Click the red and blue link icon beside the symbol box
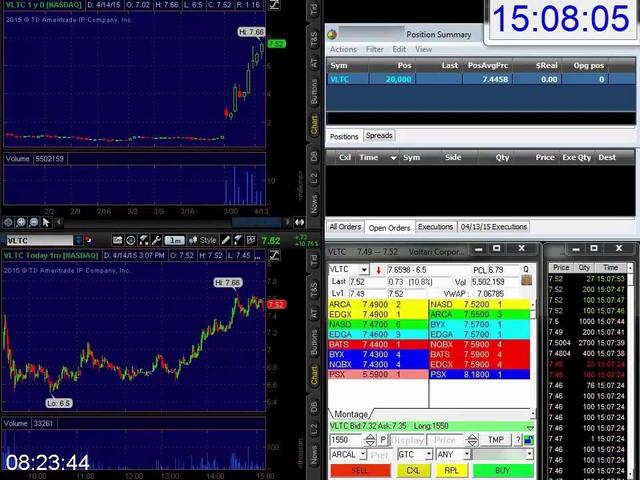Image resolution: width=640 pixels, height=480 pixels. click(89, 240)
